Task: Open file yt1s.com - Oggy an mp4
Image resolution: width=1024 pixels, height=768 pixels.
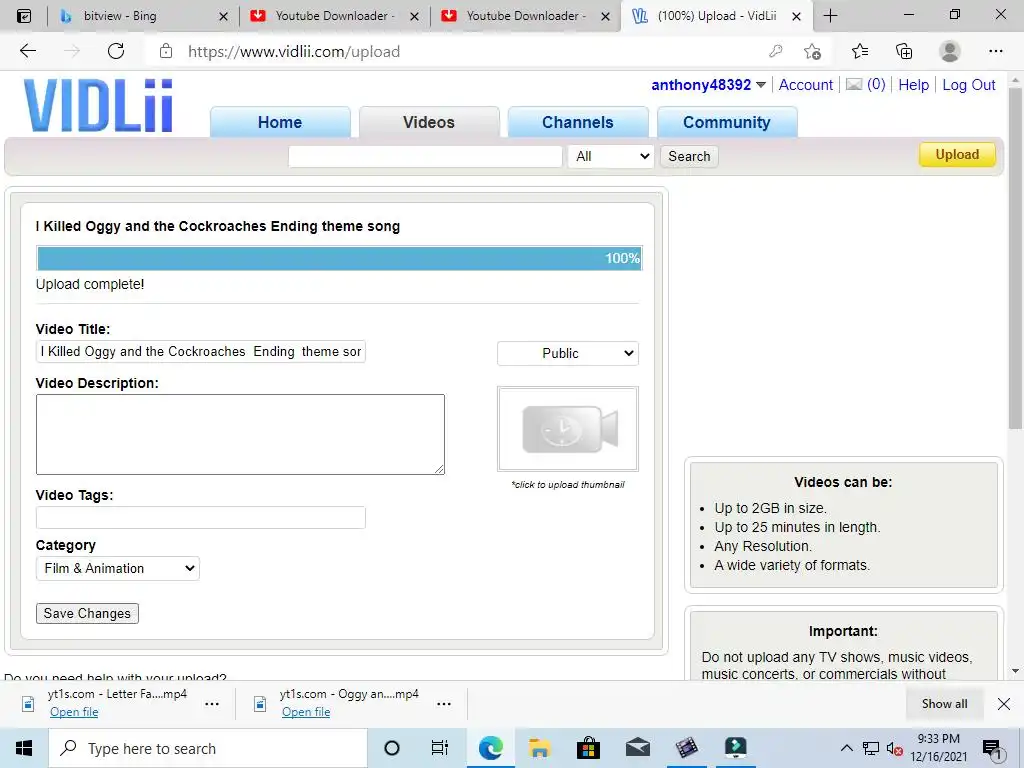Action: 306,712
